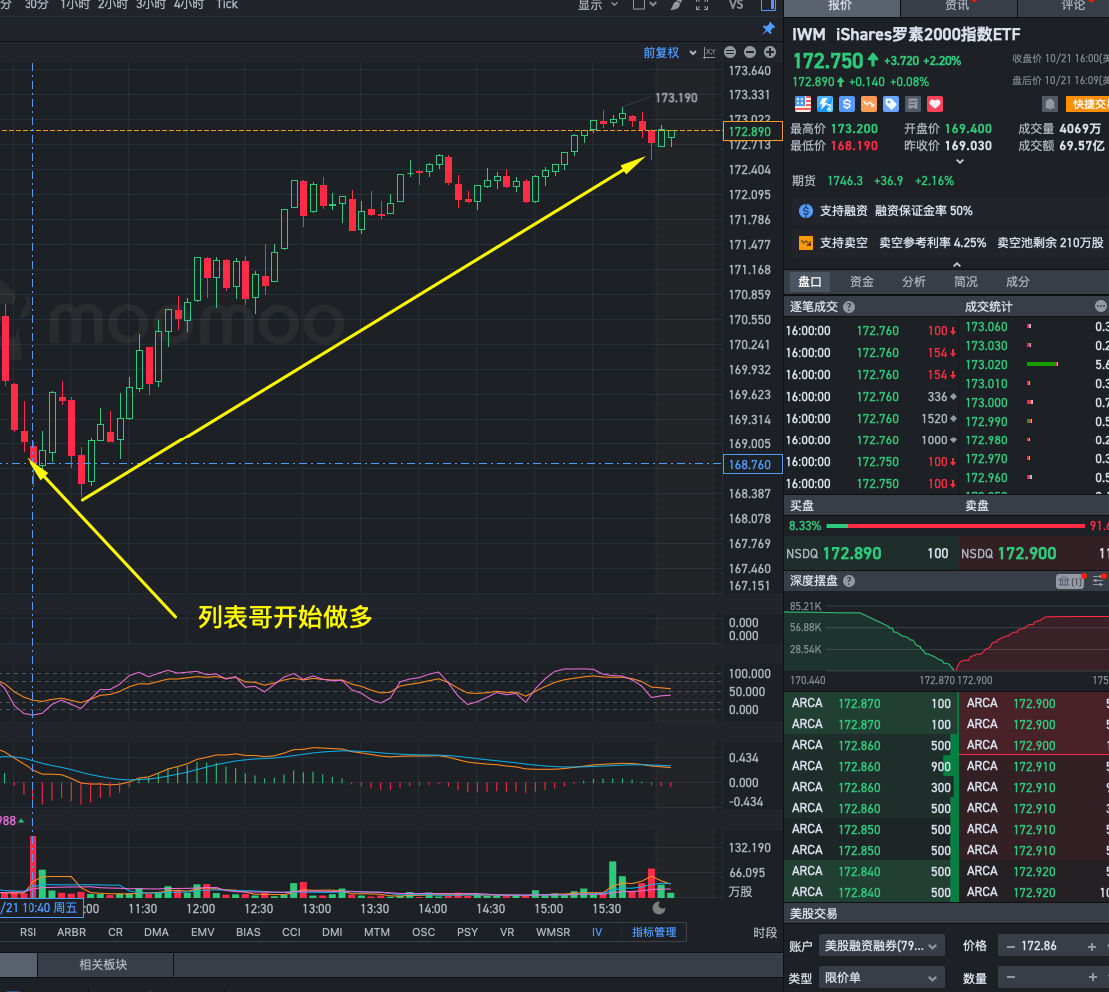Open the 相关板块 tab
The height and width of the screenshot is (992, 1109).
click(x=103, y=964)
